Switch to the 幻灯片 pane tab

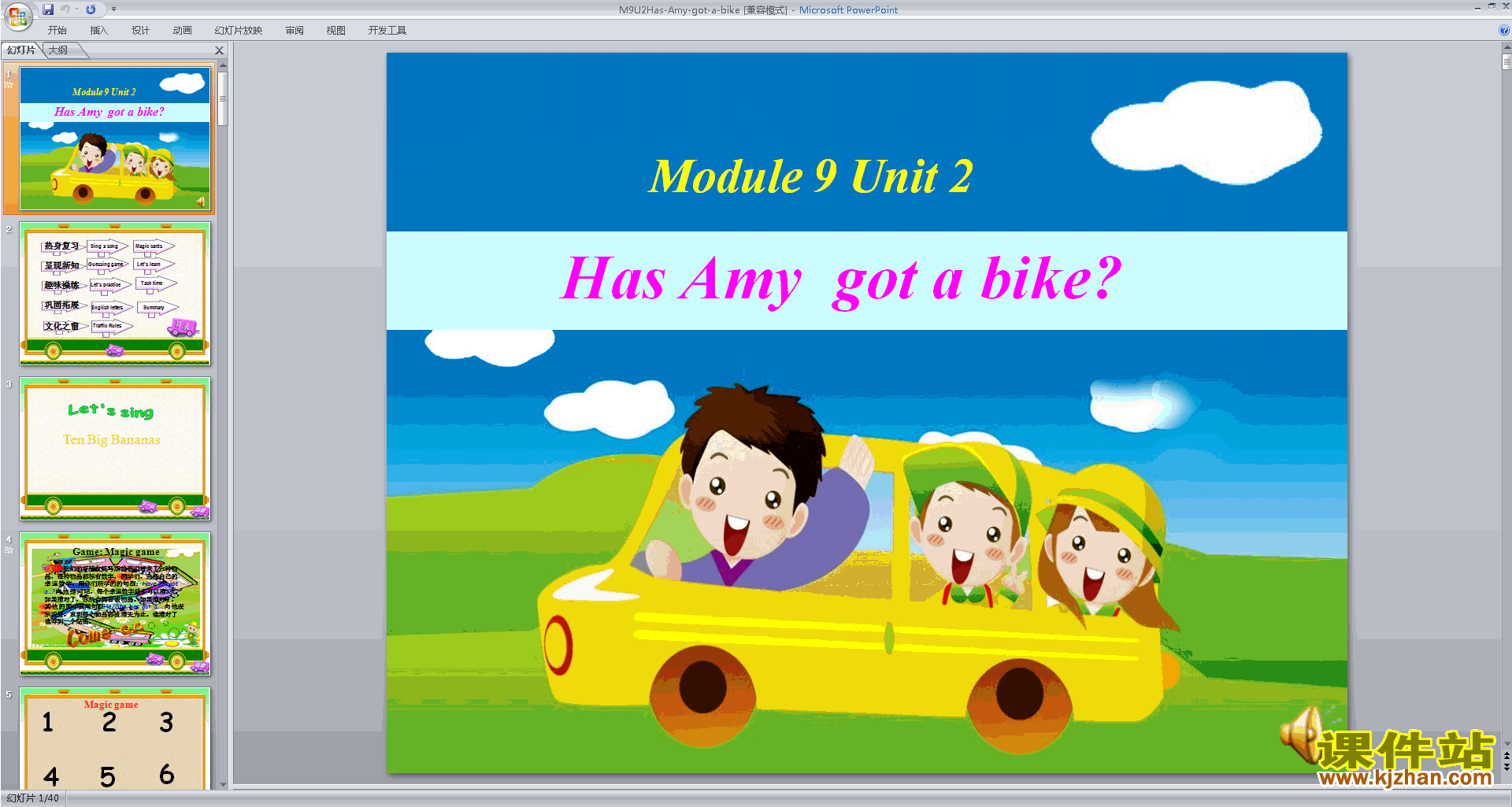pos(21,50)
